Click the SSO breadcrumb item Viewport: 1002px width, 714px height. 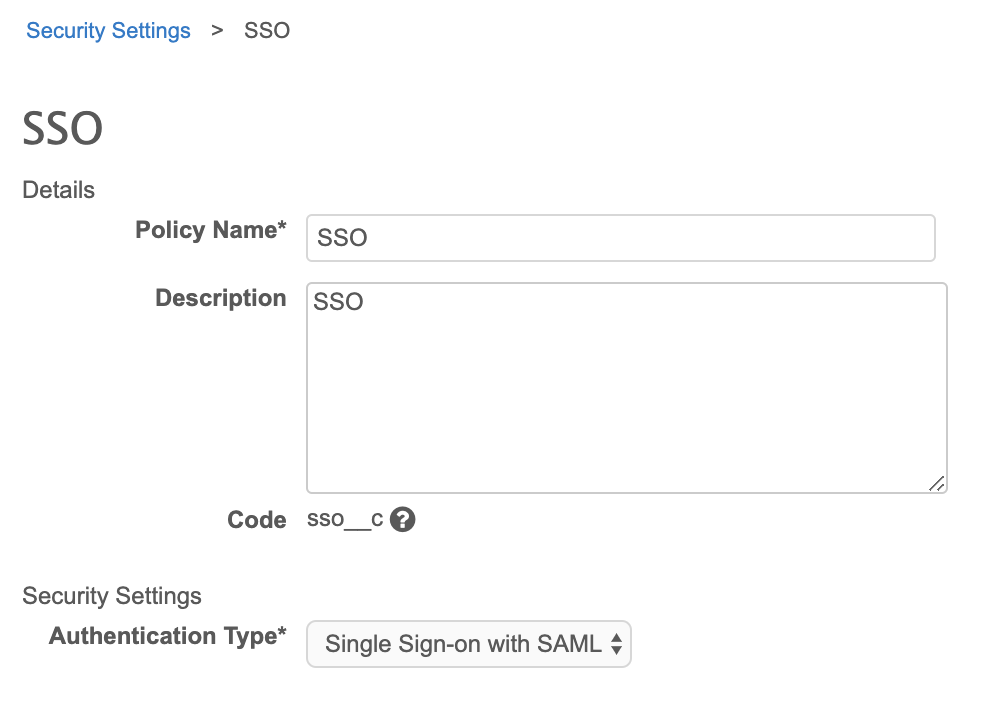[267, 30]
